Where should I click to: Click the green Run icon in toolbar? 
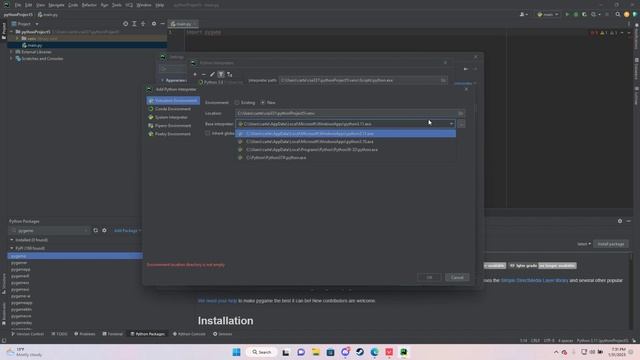(567, 14)
